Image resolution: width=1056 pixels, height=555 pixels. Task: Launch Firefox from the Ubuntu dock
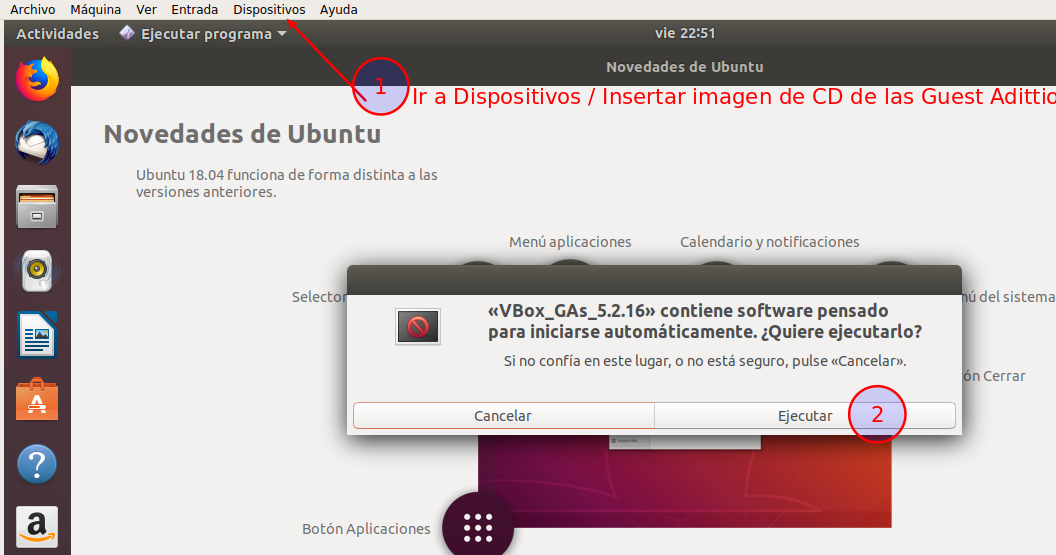coord(37,79)
